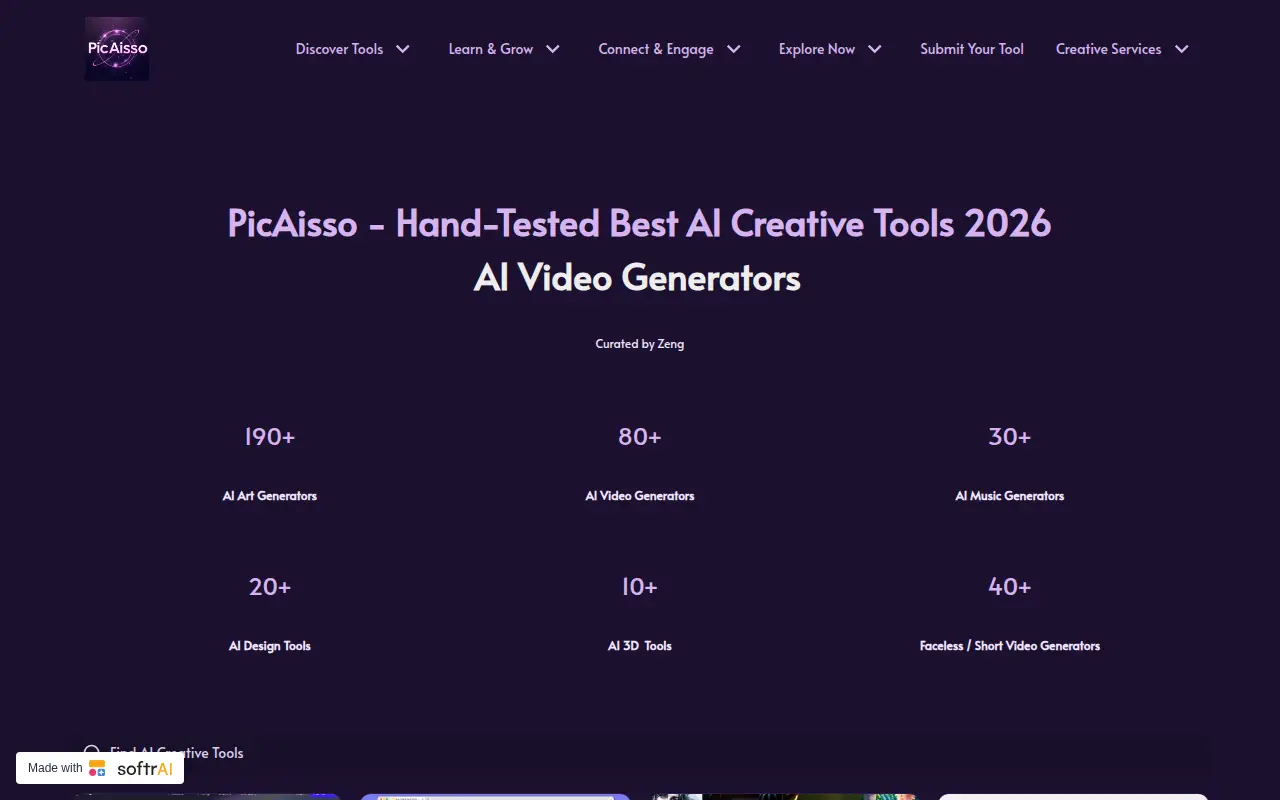This screenshot has height=800, width=1280.
Task: Select the 80+ count
Action: click(640, 437)
